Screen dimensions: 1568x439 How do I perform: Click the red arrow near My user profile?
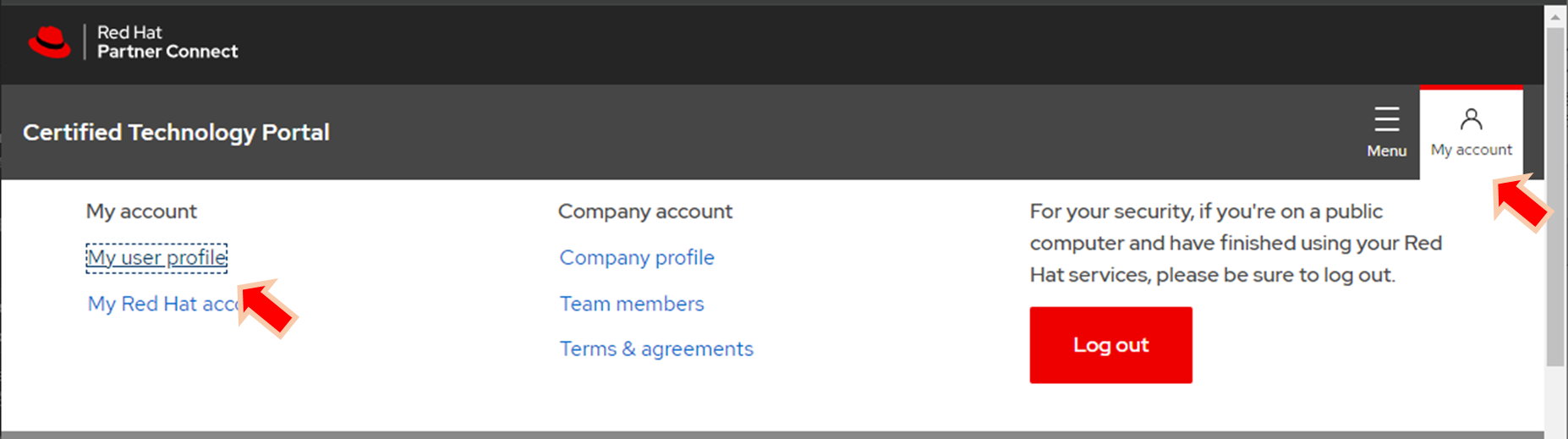tap(267, 309)
